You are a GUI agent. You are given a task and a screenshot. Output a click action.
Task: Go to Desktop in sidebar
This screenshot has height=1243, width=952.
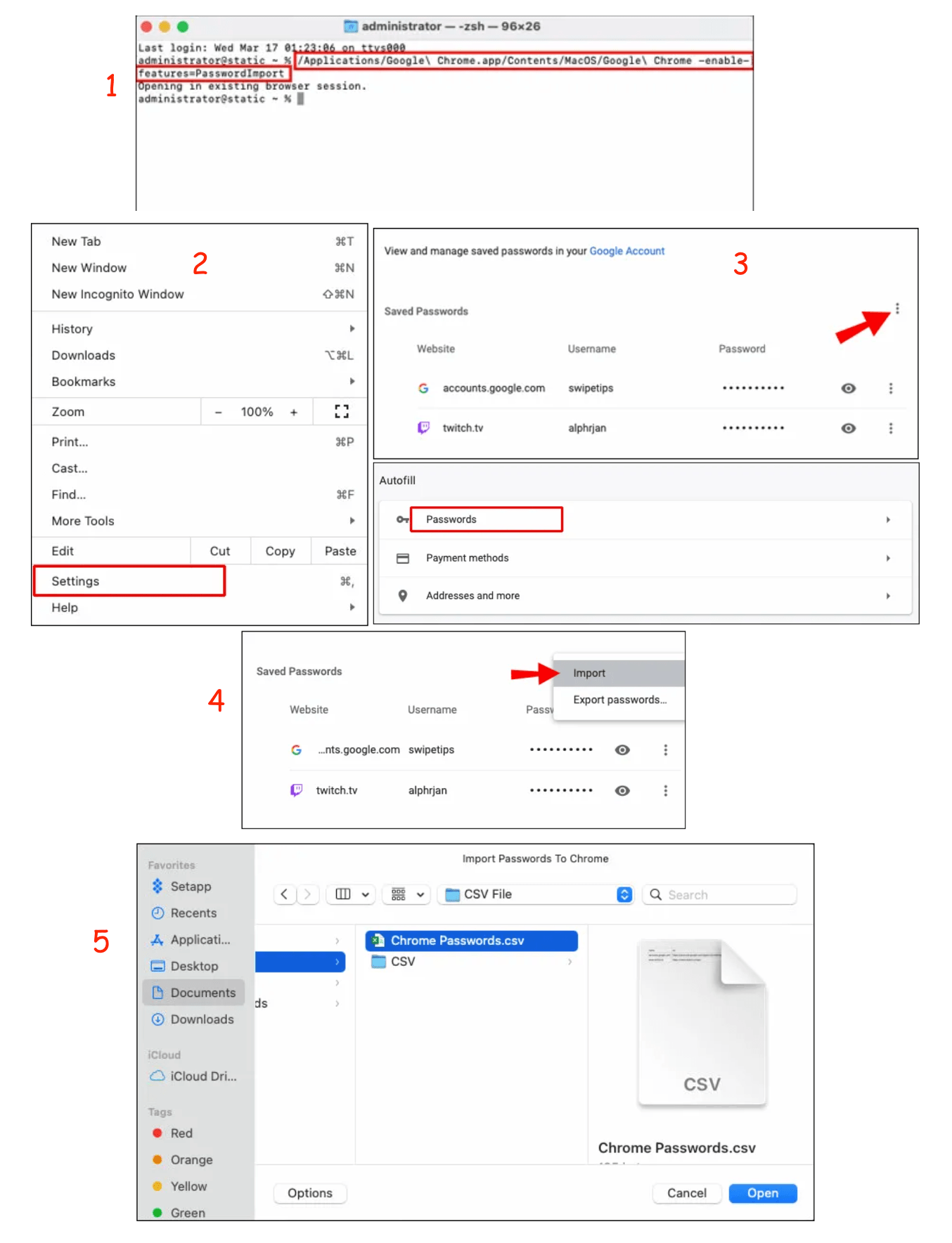pos(193,966)
